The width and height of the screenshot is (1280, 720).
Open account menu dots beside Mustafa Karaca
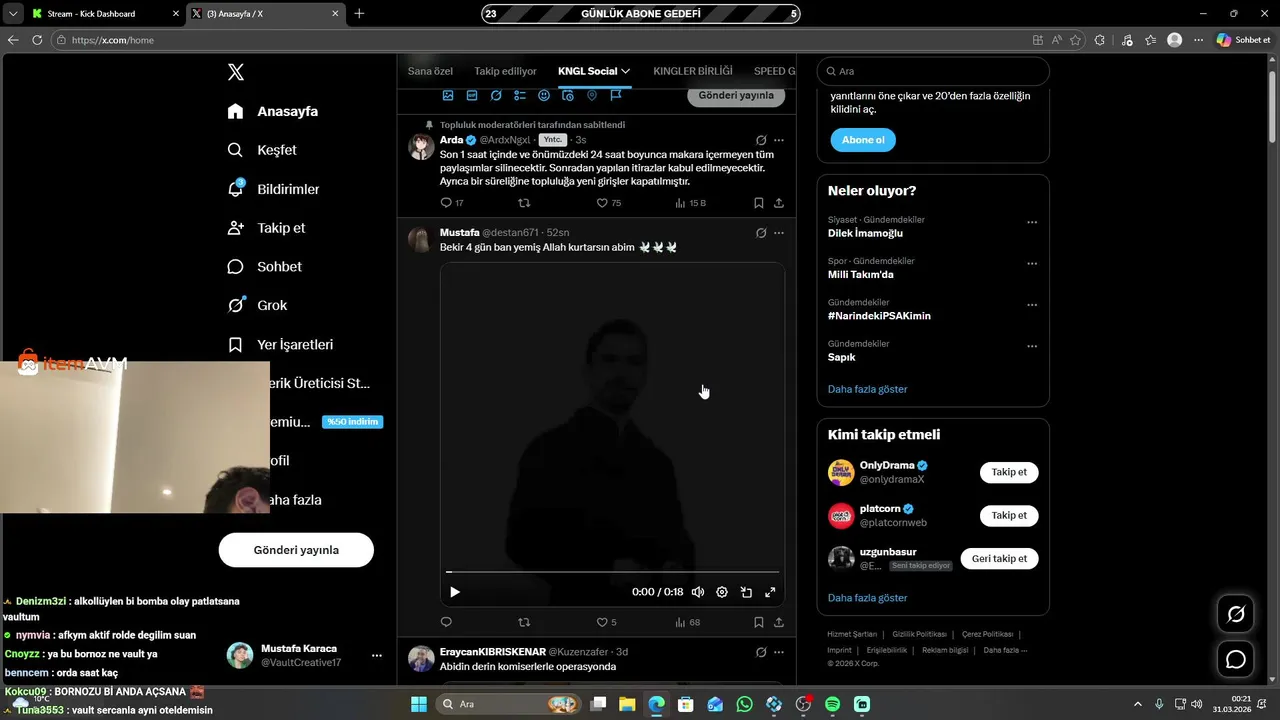coord(377,656)
